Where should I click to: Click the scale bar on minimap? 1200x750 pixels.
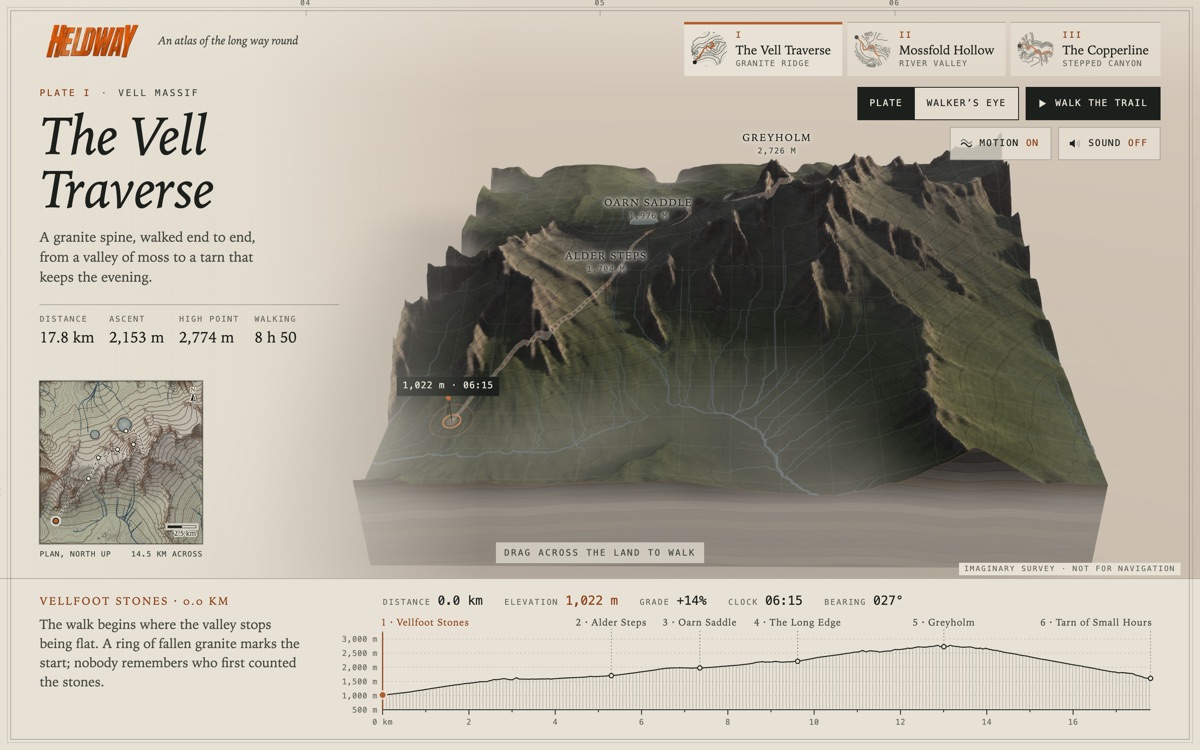[182, 529]
